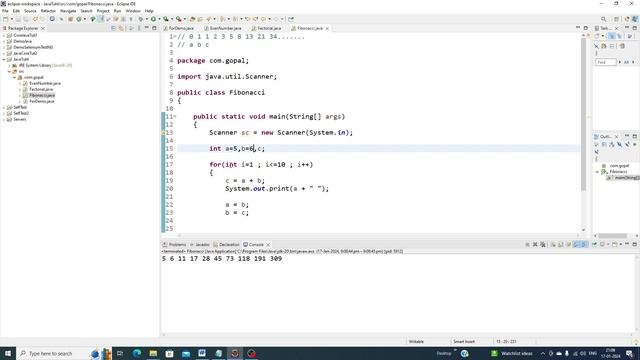Screen dimensions: 640x360
Task: Click line 15 int declaration code
Action: point(237,149)
